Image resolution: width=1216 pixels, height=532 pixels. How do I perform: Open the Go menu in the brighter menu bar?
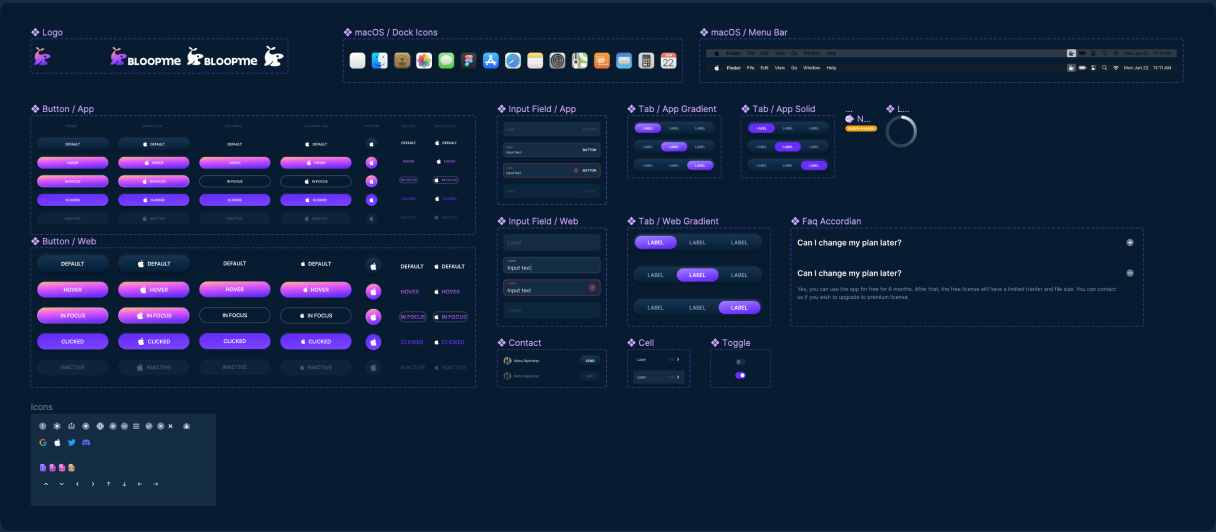794,68
